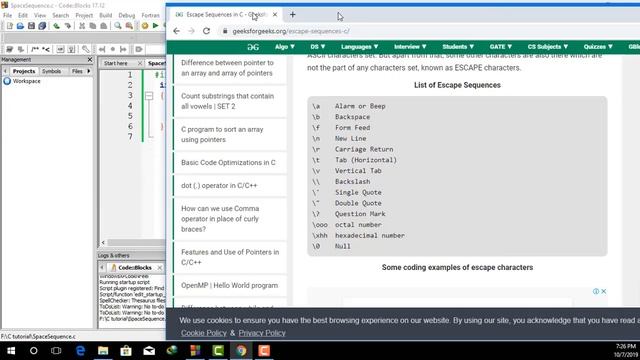This screenshot has width=640, height=360.
Task: Open Search menu in Code::Blocks
Action: [60, 15]
